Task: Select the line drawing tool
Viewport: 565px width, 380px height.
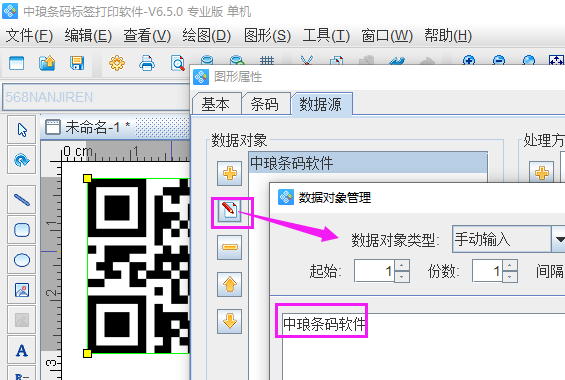Action: click(22, 200)
